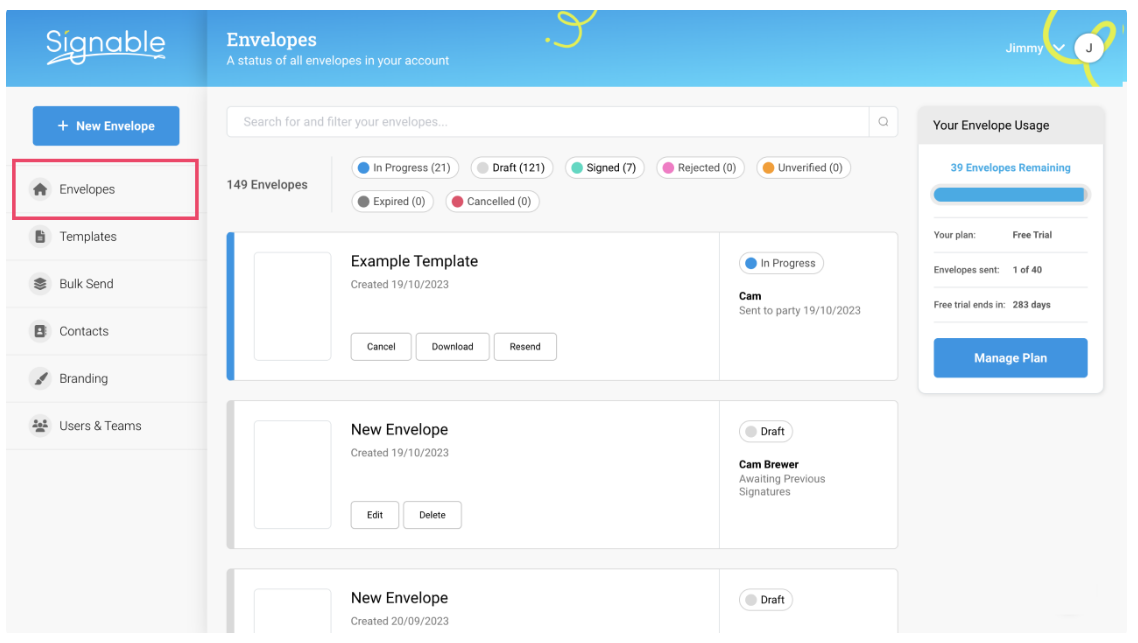Open the Templates menu item
Screen dimensions: 1138x643
pos(106,237)
